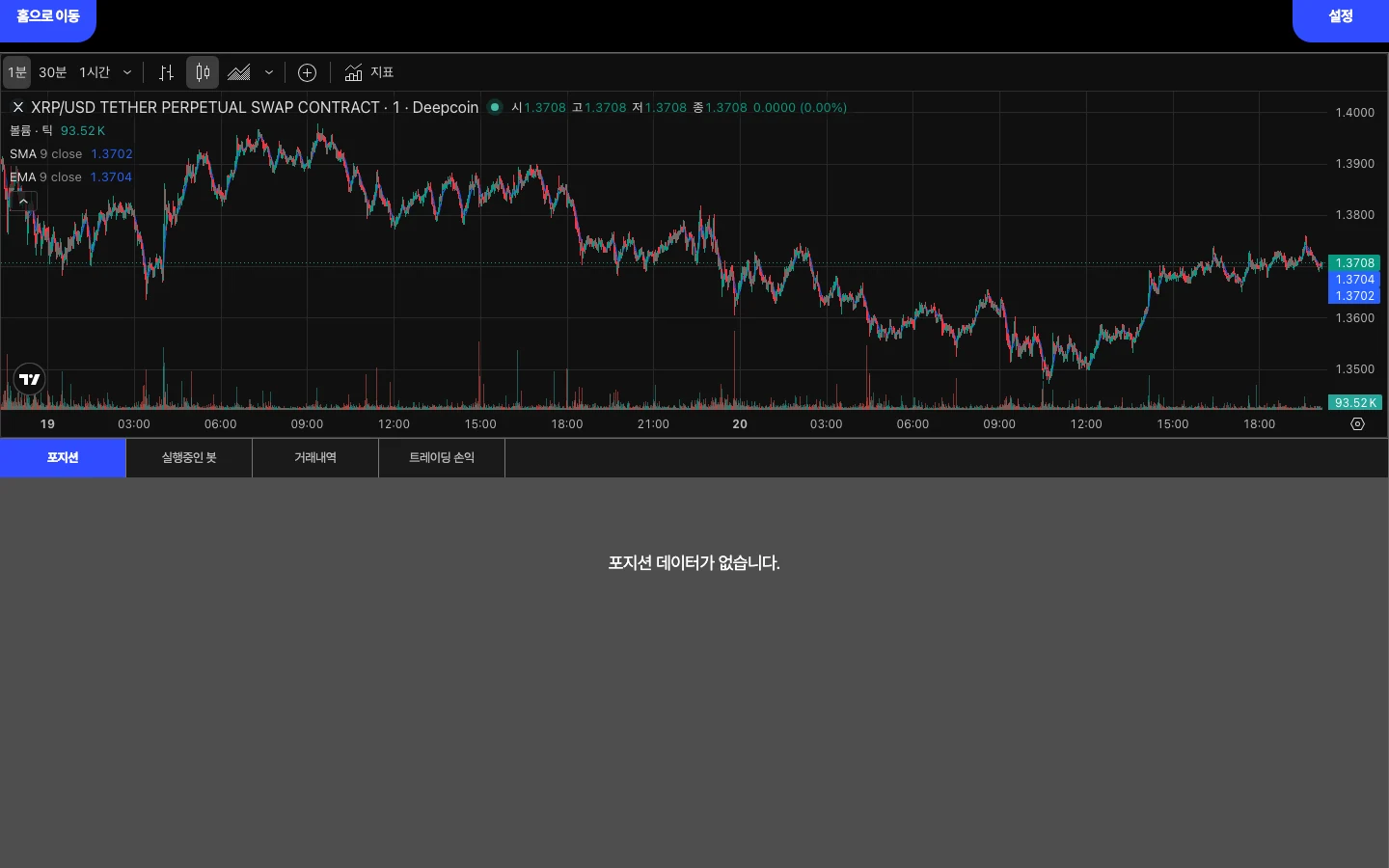Click the 1.3704 EMA price label
1389x868 pixels.
pos(1354,280)
